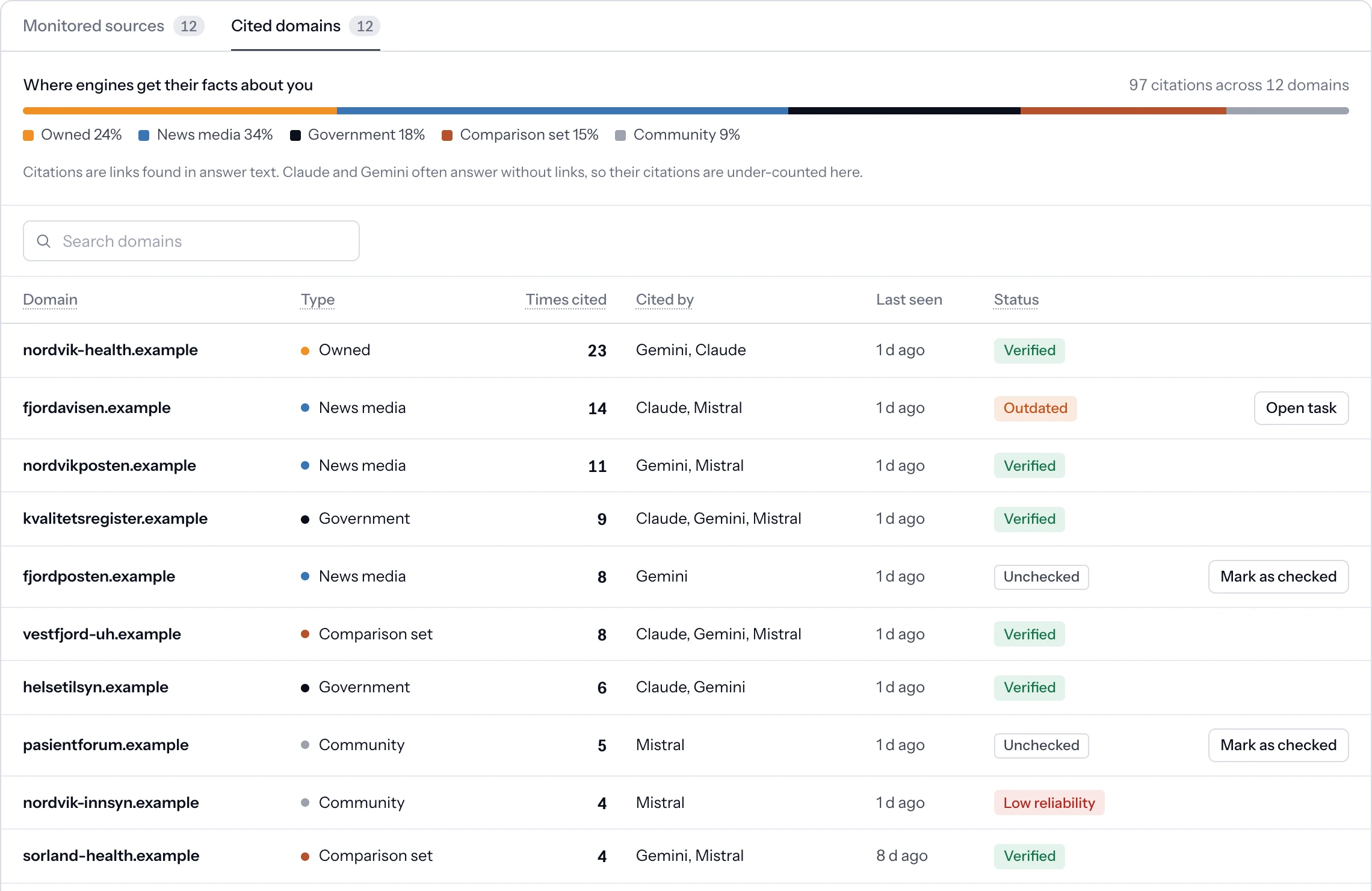Image resolution: width=1372 pixels, height=891 pixels.
Task: Open the sorland-health.example domain
Action: click(x=111, y=856)
